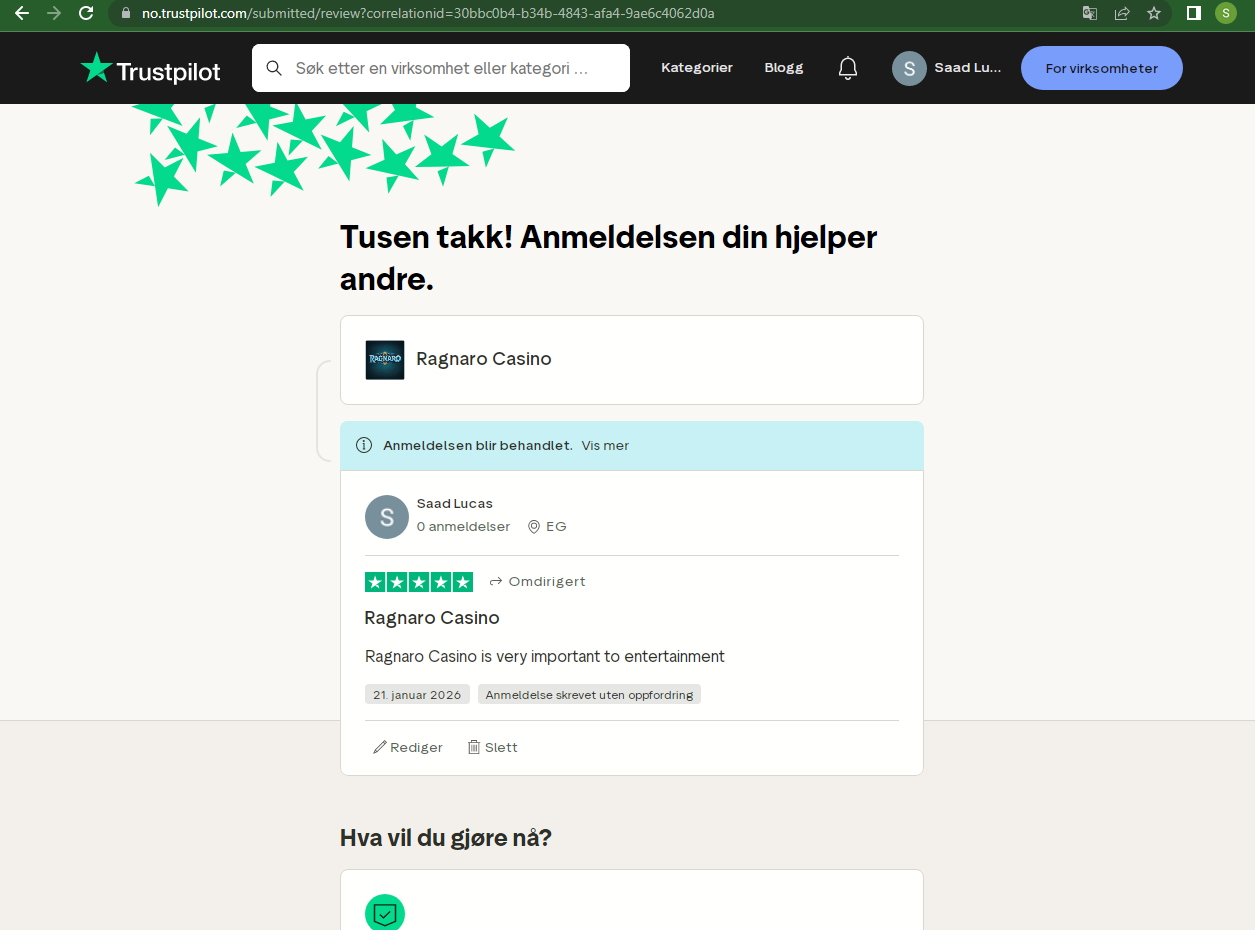
Task: Click Slett to delete the review
Action: point(493,747)
